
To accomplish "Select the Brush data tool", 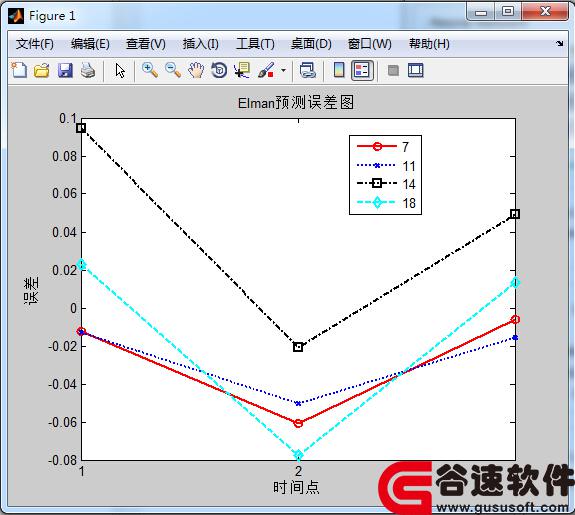I will click(x=266, y=70).
